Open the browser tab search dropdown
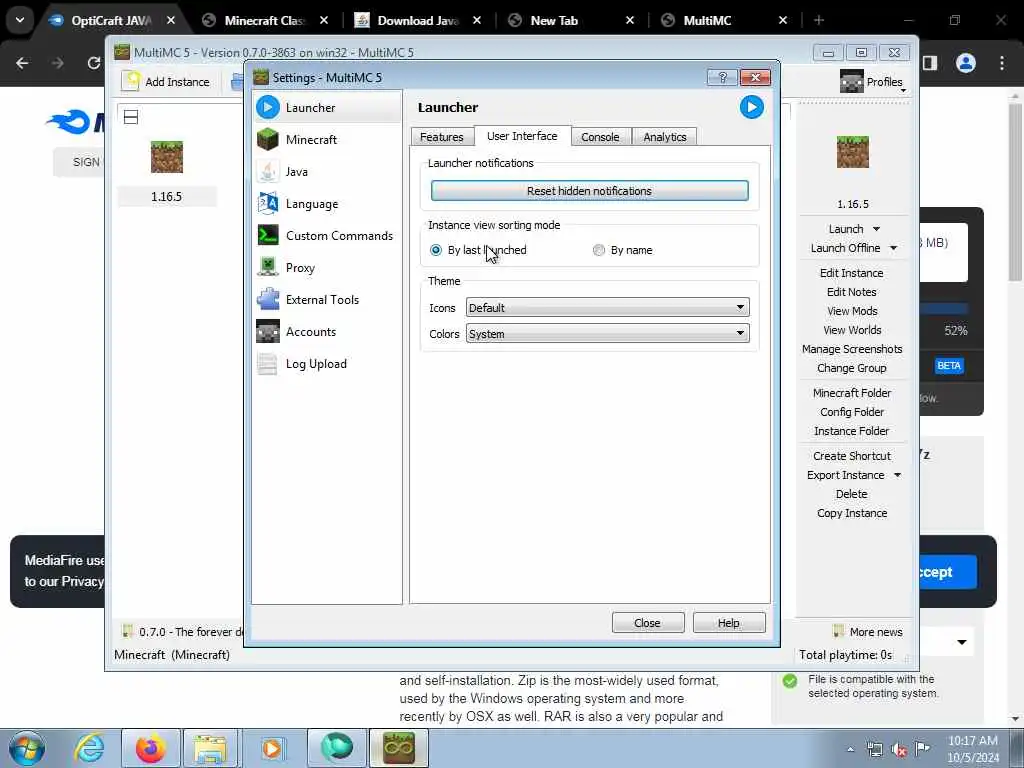Image resolution: width=1024 pixels, height=768 pixels. click(x=20, y=20)
